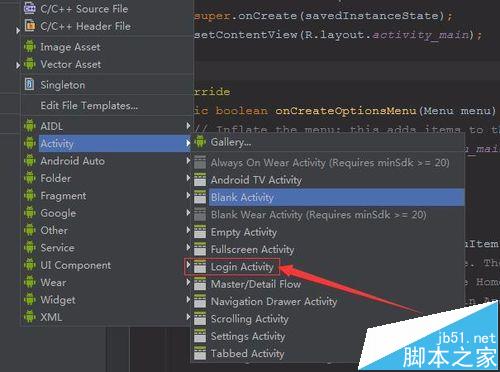This screenshot has width=500, height=372.
Task: Click the UI Component android icon
Action: (x=30, y=265)
